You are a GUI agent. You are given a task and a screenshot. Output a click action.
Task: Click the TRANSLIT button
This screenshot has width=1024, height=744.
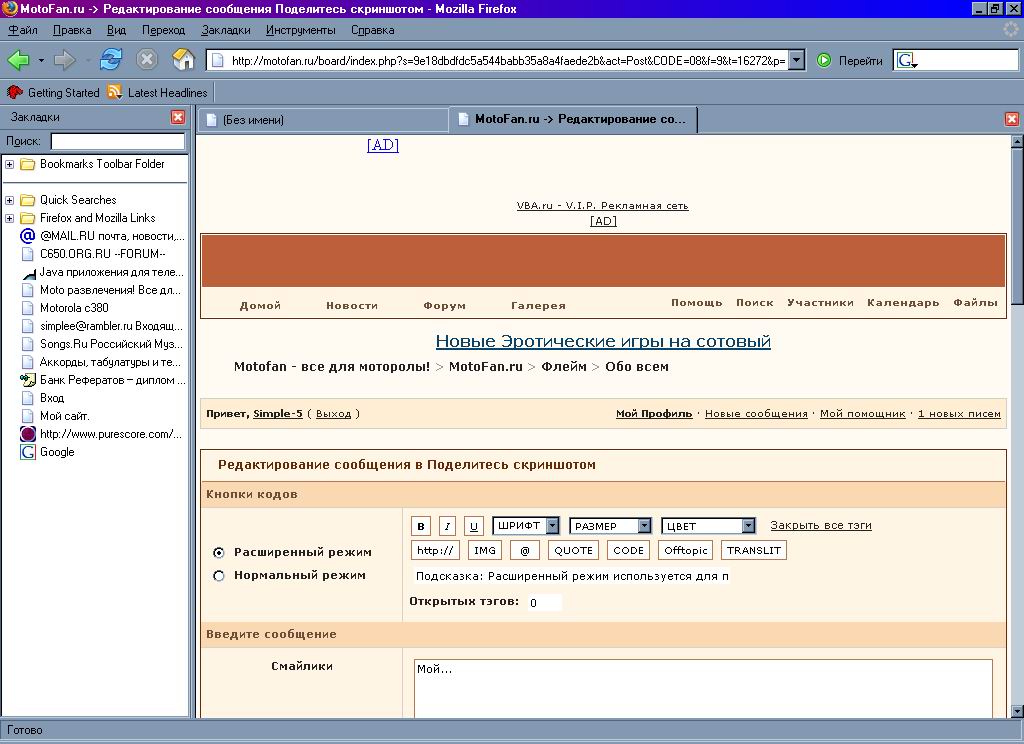click(754, 550)
